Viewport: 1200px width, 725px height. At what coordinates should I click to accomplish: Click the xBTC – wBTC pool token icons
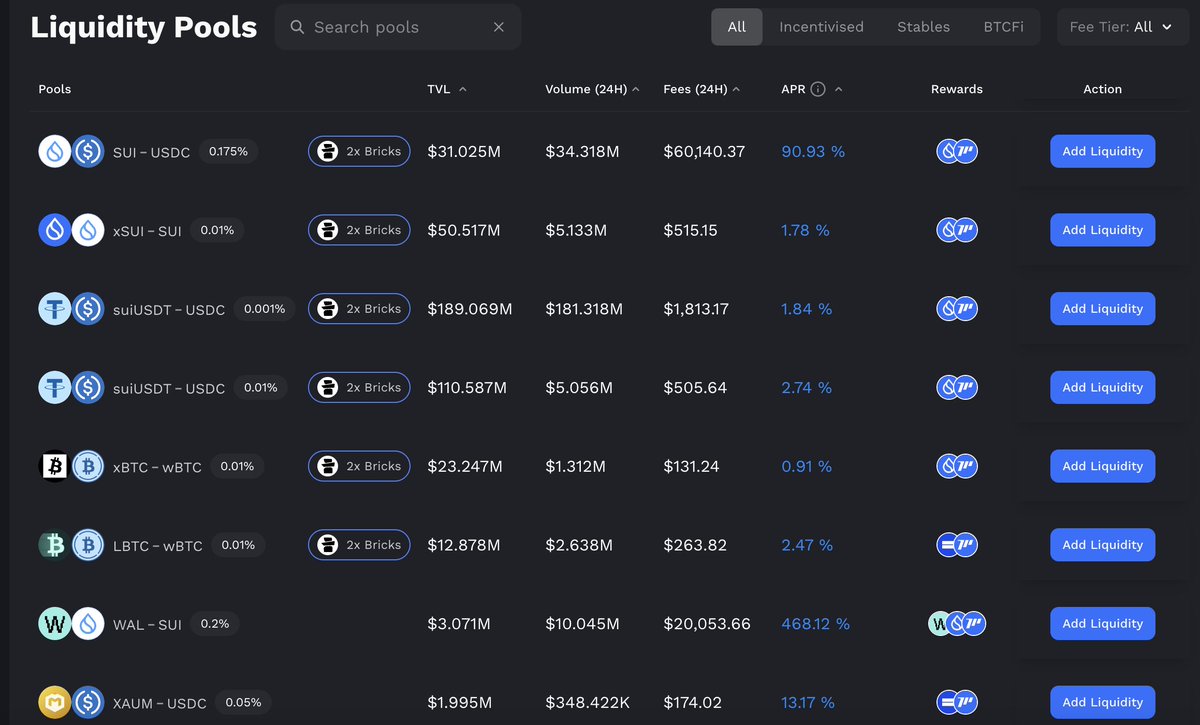click(x=71, y=466)
